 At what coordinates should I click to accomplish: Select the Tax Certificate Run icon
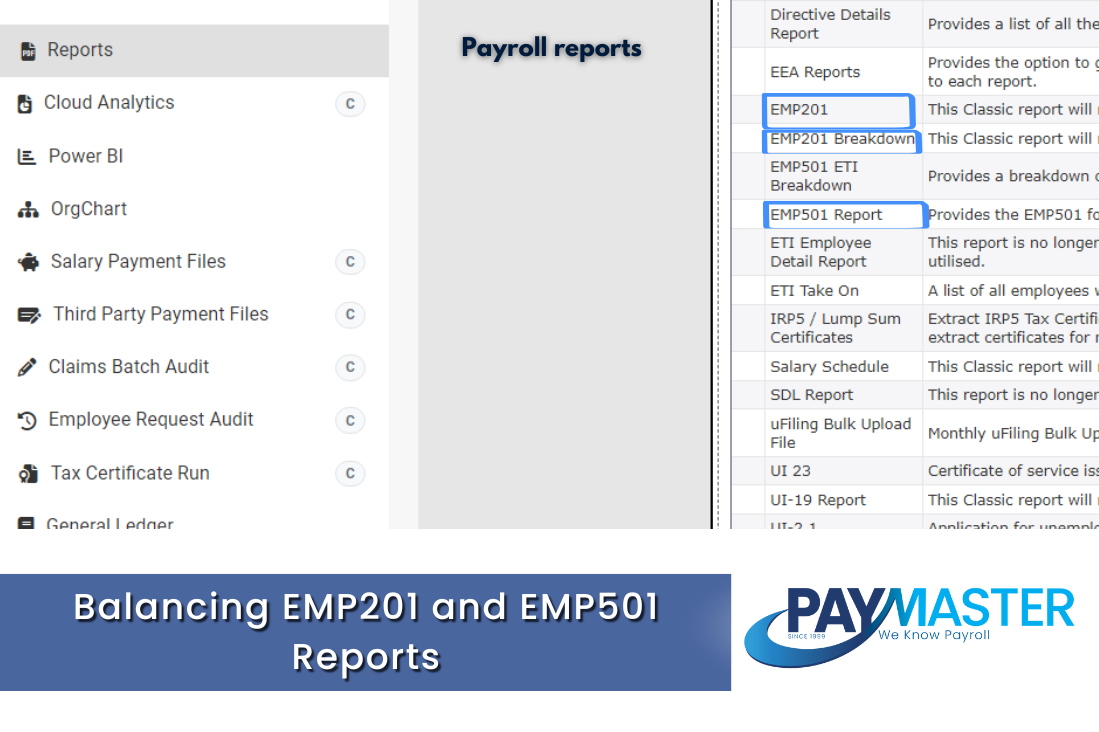[x=26, y=473]
